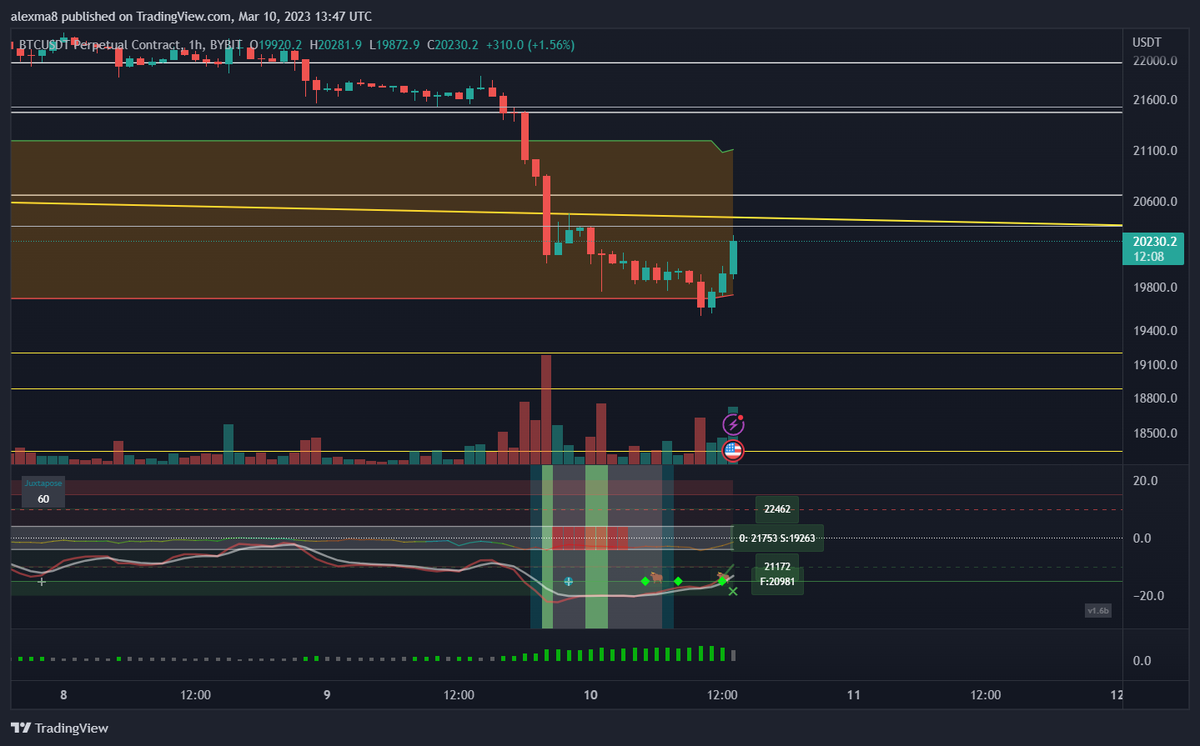Click the TradingView logo
Image resolution: width=1200 pixels, height=746 pixels.
pyautogui.click(x=59, y=728)
